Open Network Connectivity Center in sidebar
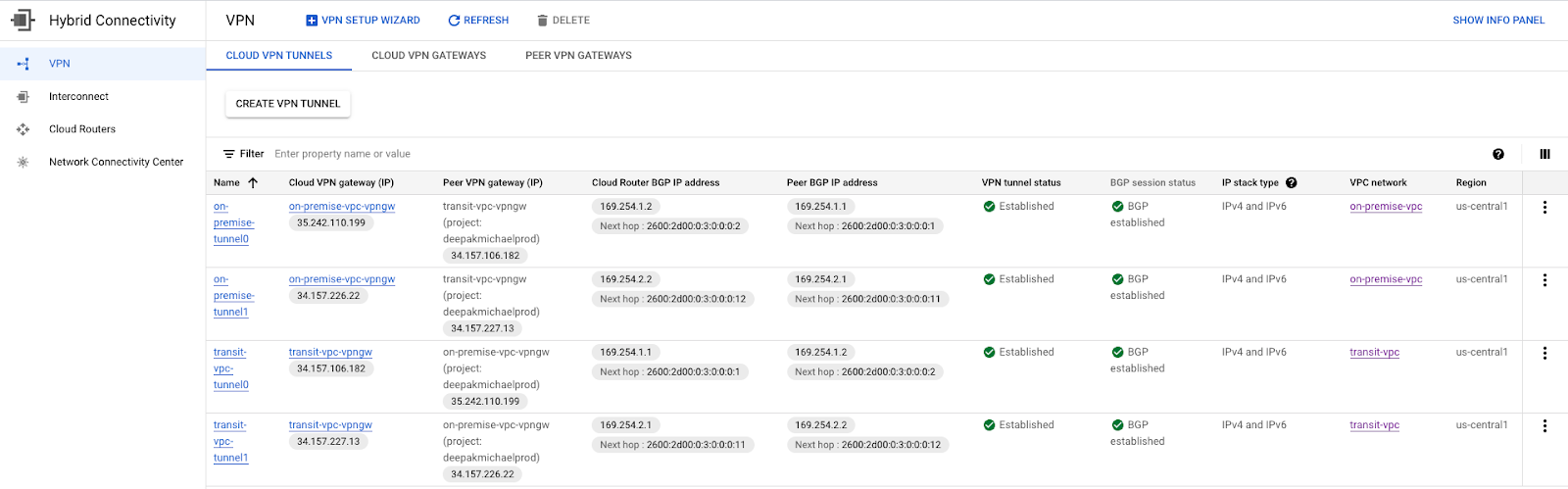 (116, 163)
